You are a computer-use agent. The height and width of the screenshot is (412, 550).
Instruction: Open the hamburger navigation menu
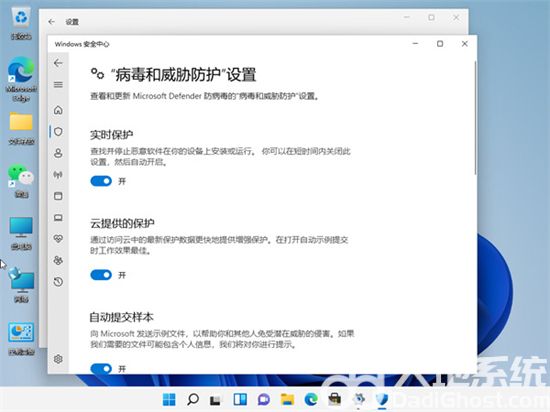click(58, 85)
